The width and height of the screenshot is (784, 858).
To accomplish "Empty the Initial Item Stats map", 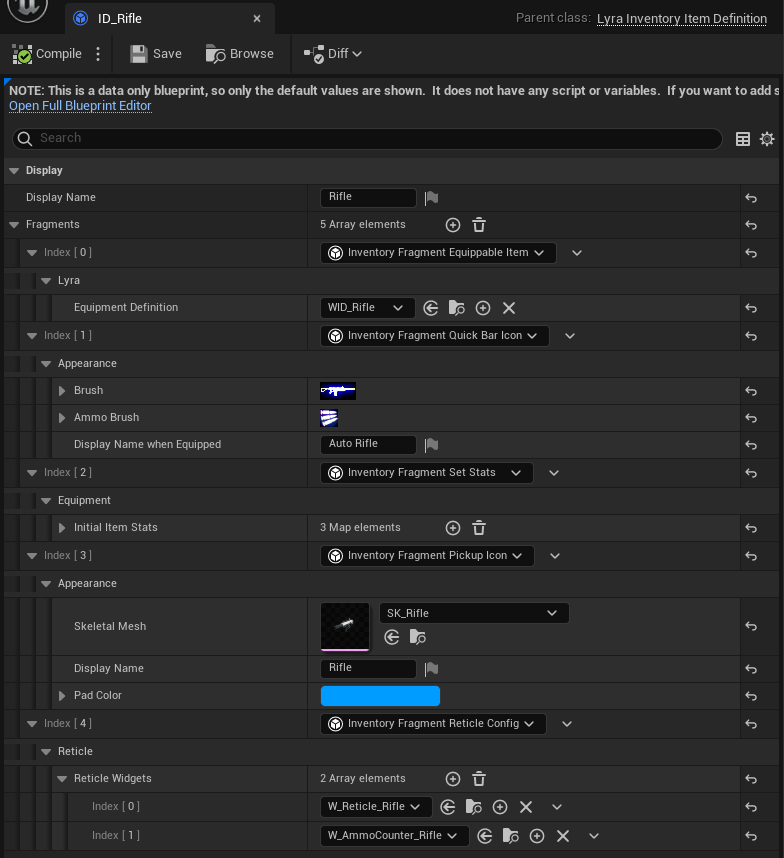I will point(479,528).
